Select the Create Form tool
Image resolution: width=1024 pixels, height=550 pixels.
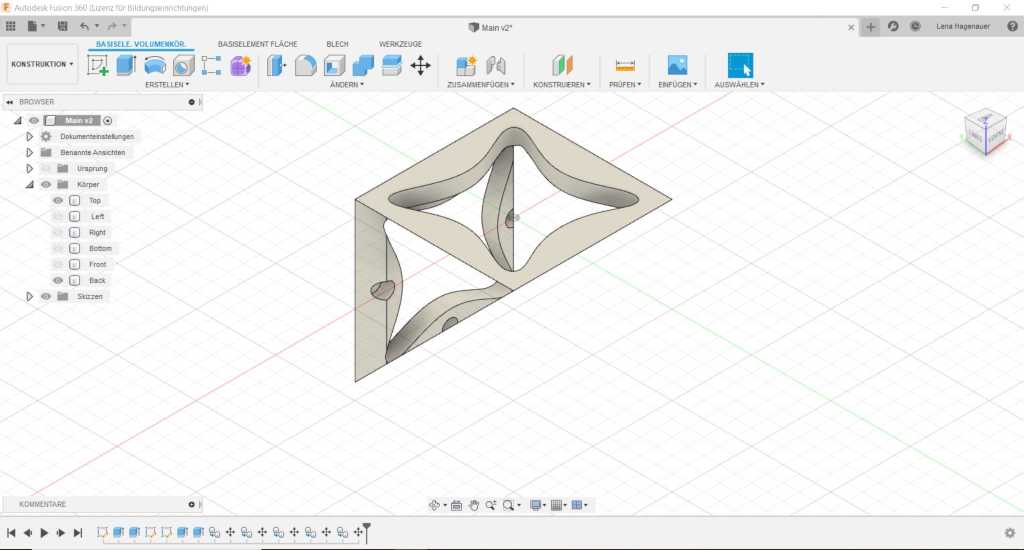tap(240, 65)
